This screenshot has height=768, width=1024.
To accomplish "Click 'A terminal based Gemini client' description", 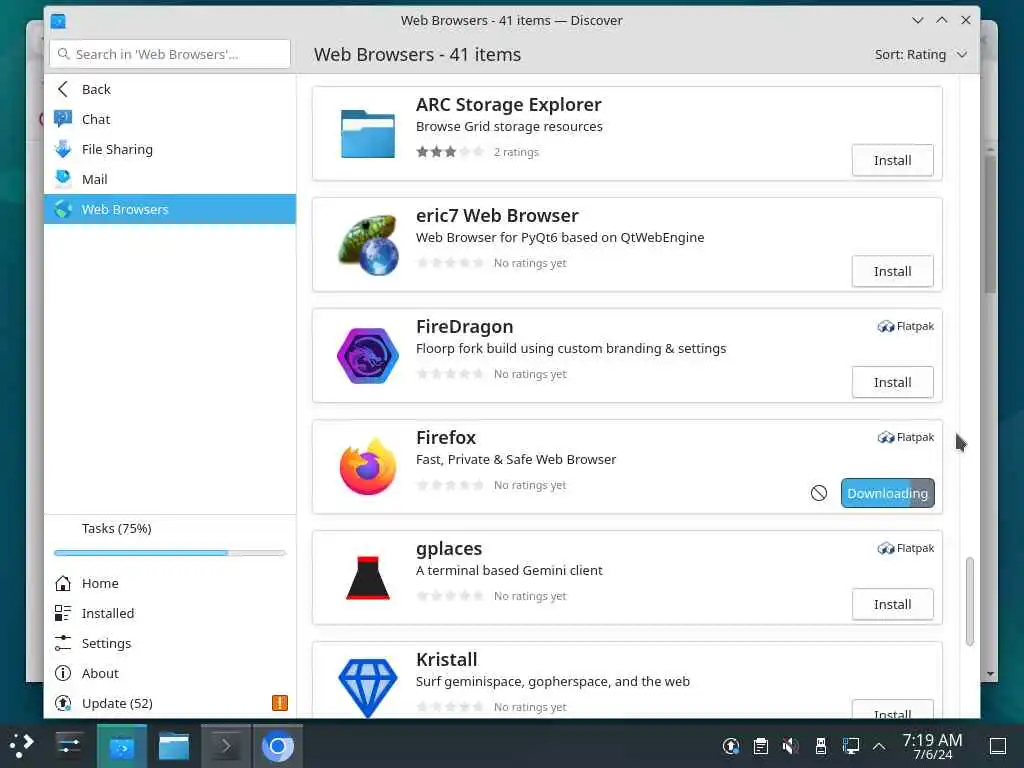I will click(x=509, y=570).
